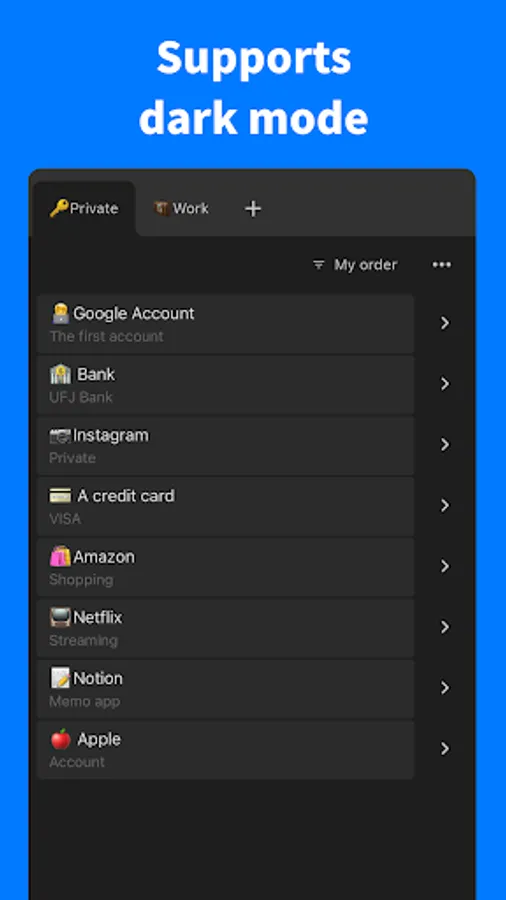
Task: Click the credit card emoji icon
Action: [x=60, y=496]
